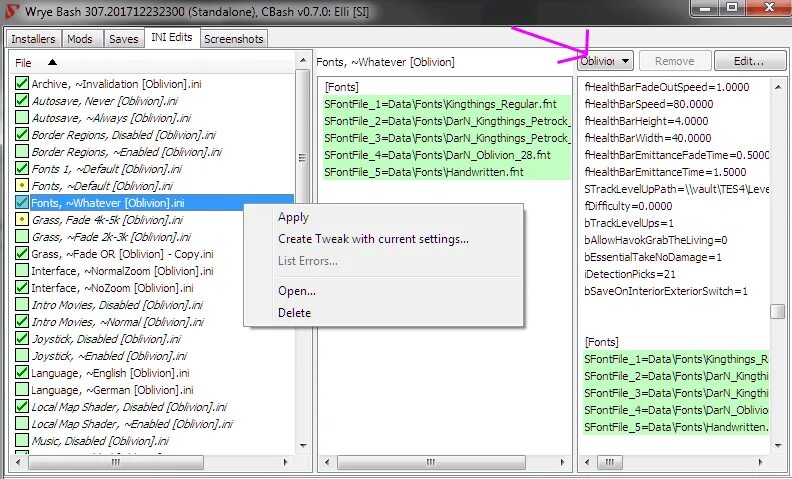
Task: Check the Language, ~German box
Action: tap(22, 390)
